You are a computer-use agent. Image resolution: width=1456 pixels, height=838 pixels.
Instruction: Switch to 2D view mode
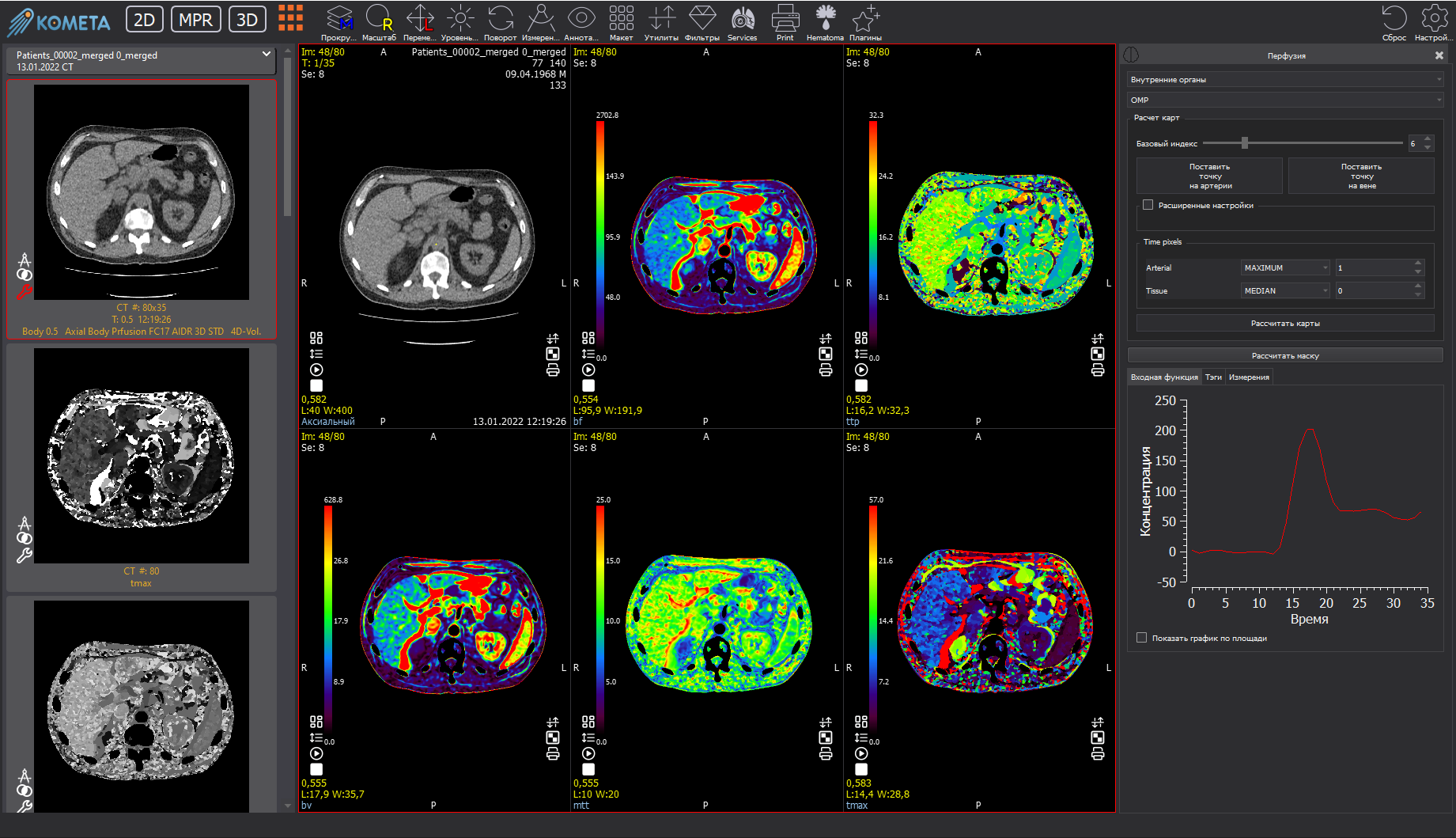pos(145,19)
